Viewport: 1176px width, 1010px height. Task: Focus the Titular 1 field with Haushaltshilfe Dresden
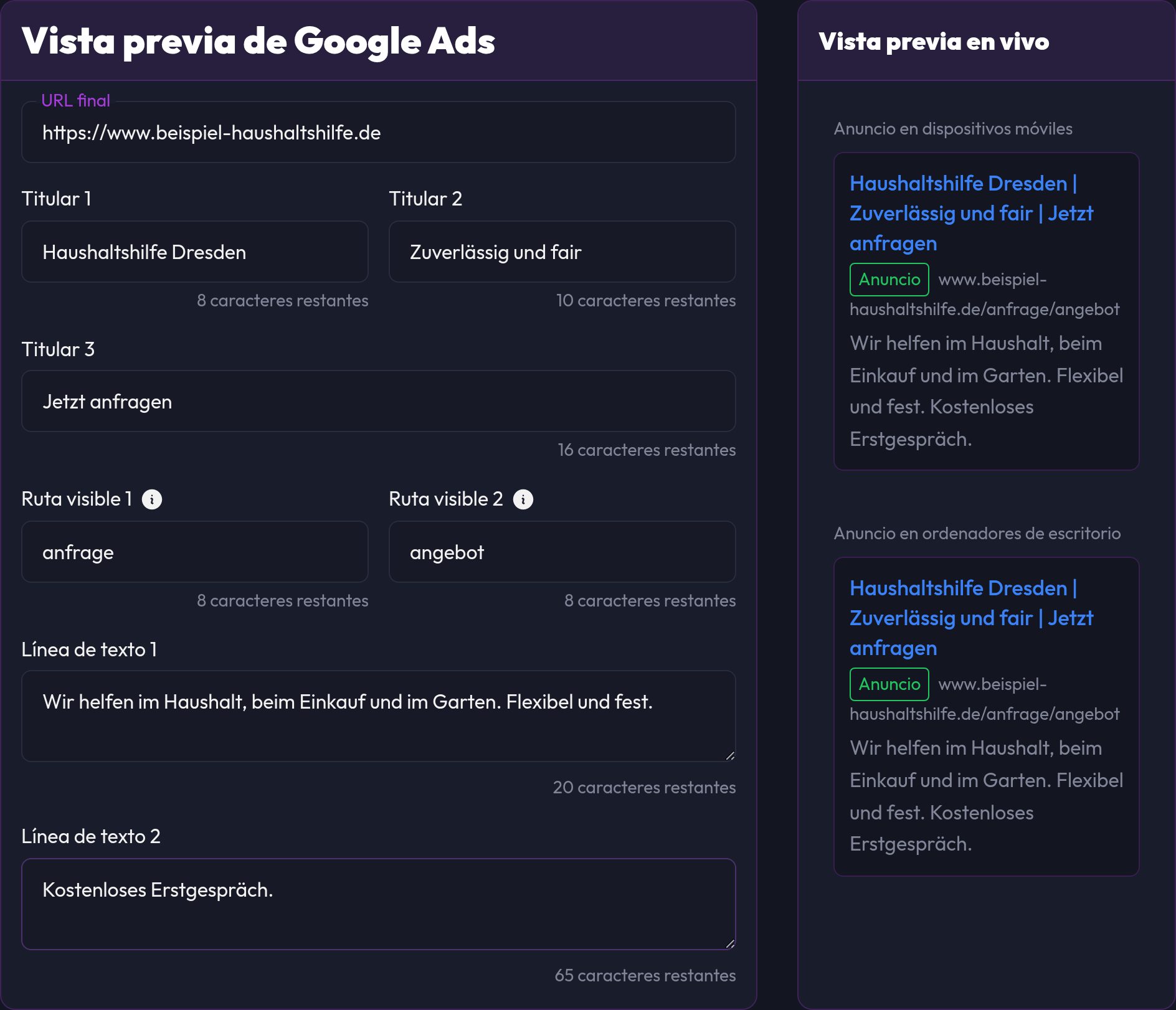click(195, 252)
